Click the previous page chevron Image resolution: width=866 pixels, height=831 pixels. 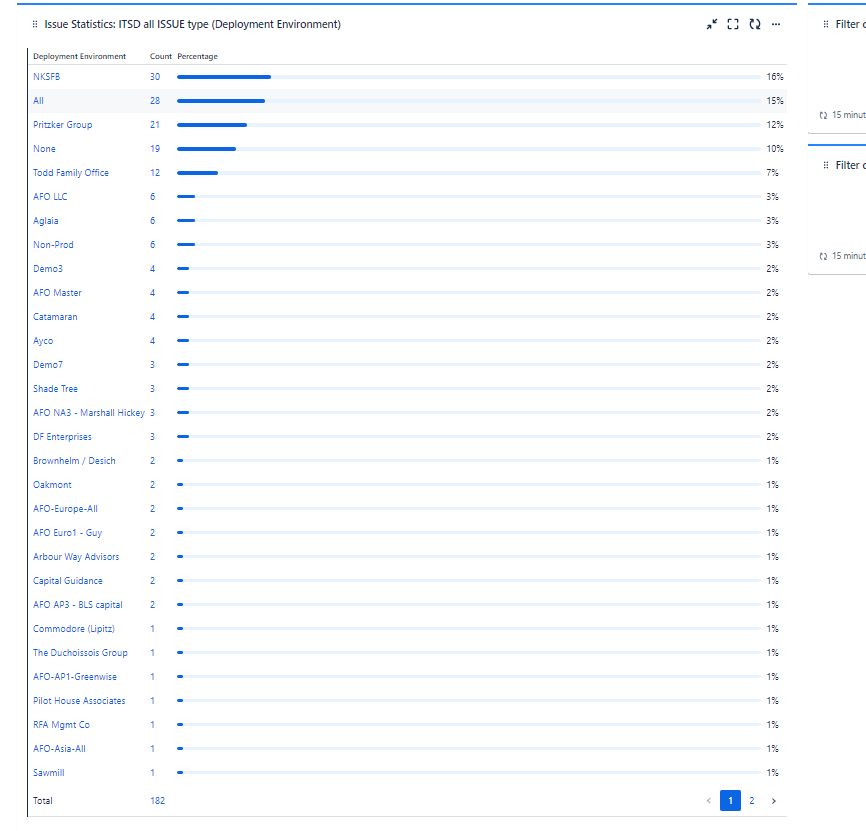tap(709, 800)
